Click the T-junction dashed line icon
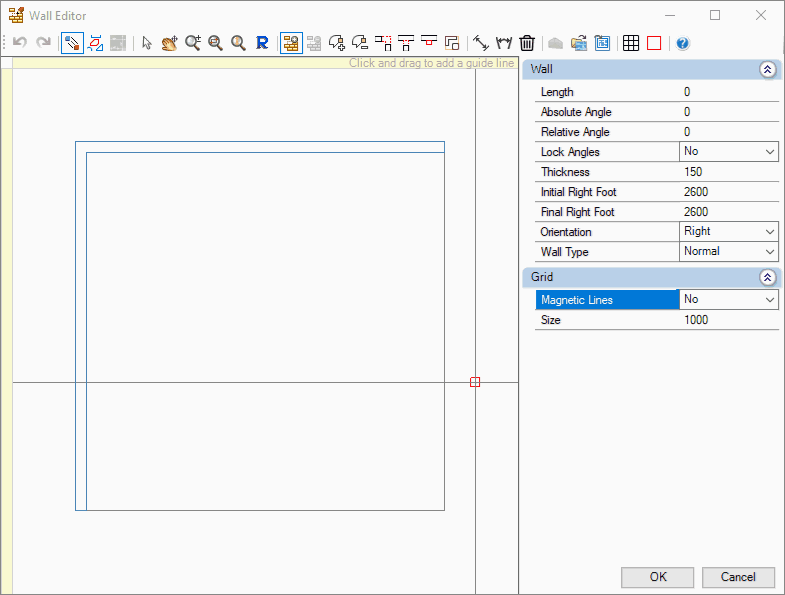 (406, 43)
